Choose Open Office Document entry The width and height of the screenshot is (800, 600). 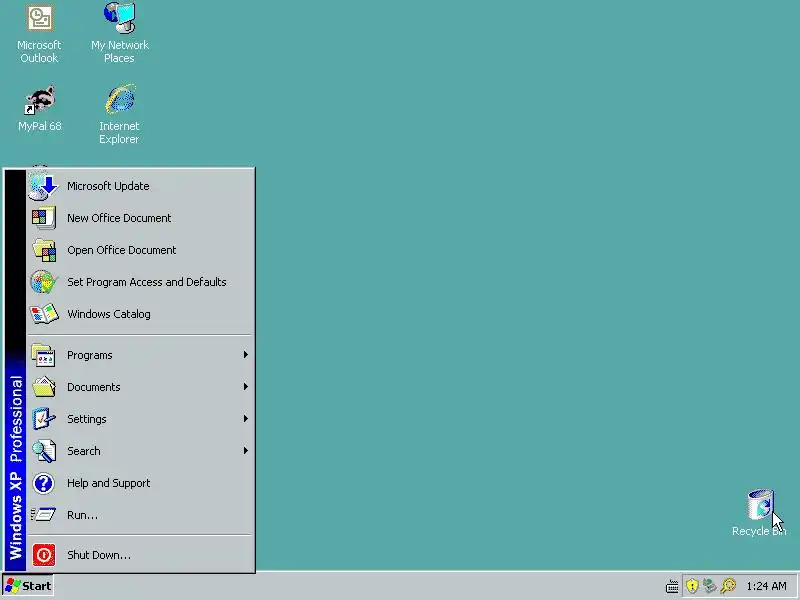(x=140, y=250)
